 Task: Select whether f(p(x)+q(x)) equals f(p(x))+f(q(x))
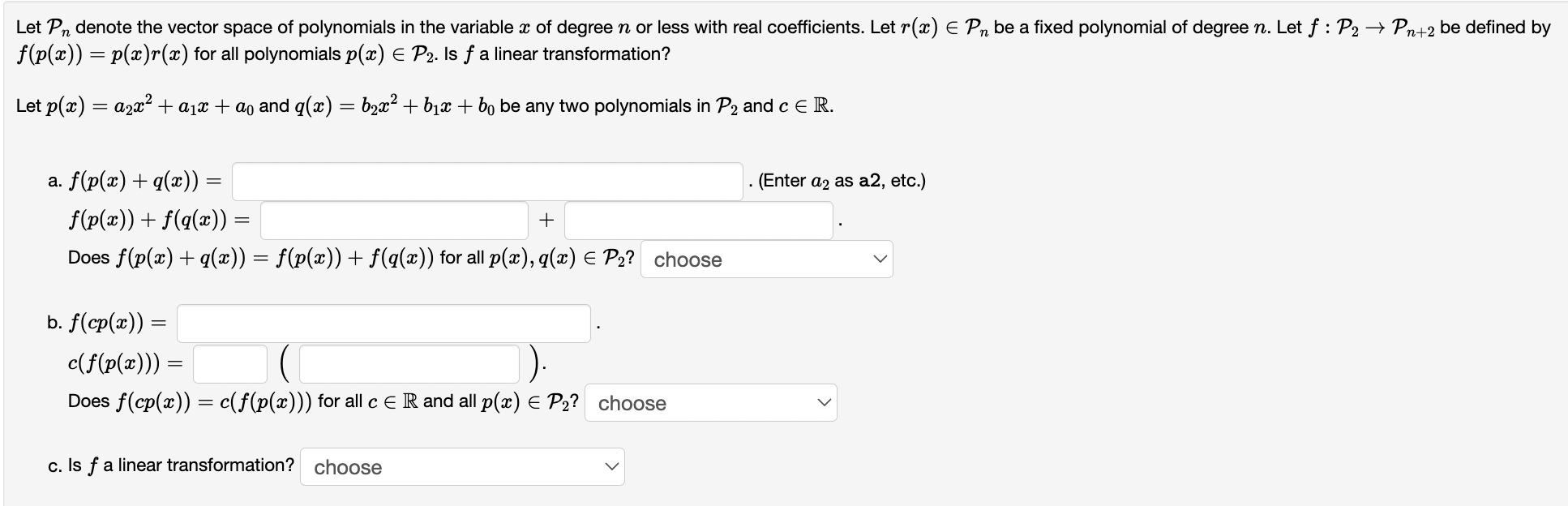coord(766,259)
